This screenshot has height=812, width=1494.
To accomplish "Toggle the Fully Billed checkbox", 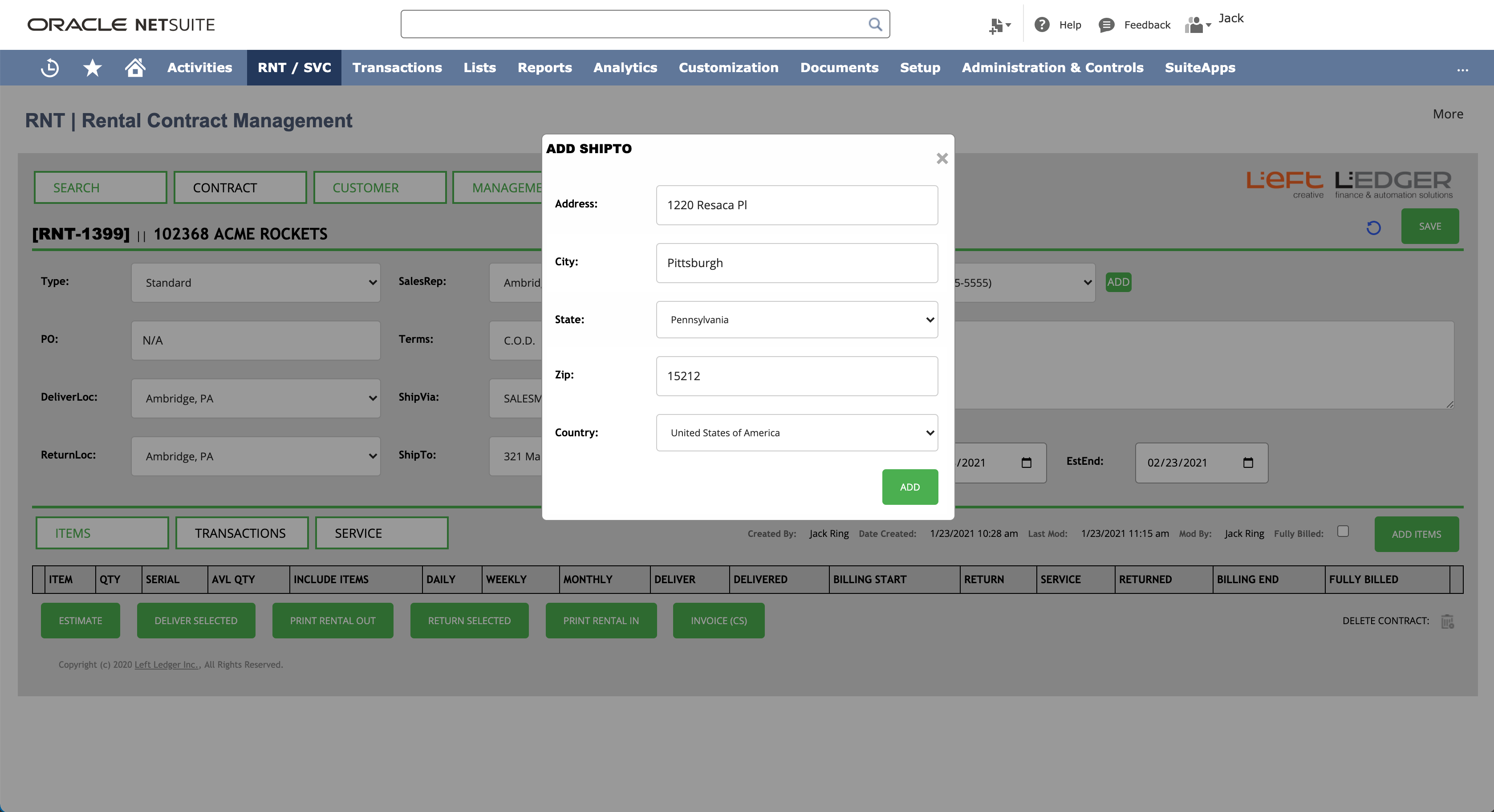I will pyautogui.click(x=1343, y=531).
